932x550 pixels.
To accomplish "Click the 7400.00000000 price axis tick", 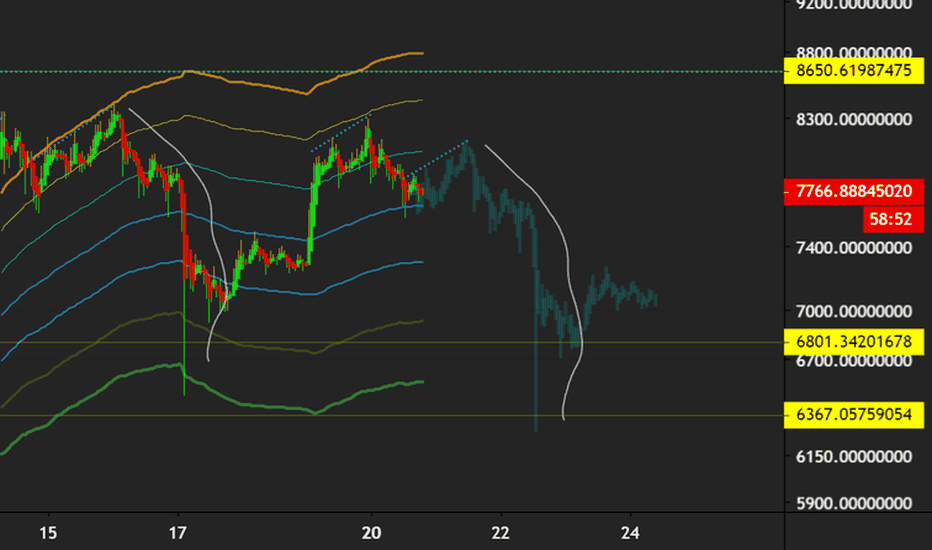I will [x=854, y=247].
